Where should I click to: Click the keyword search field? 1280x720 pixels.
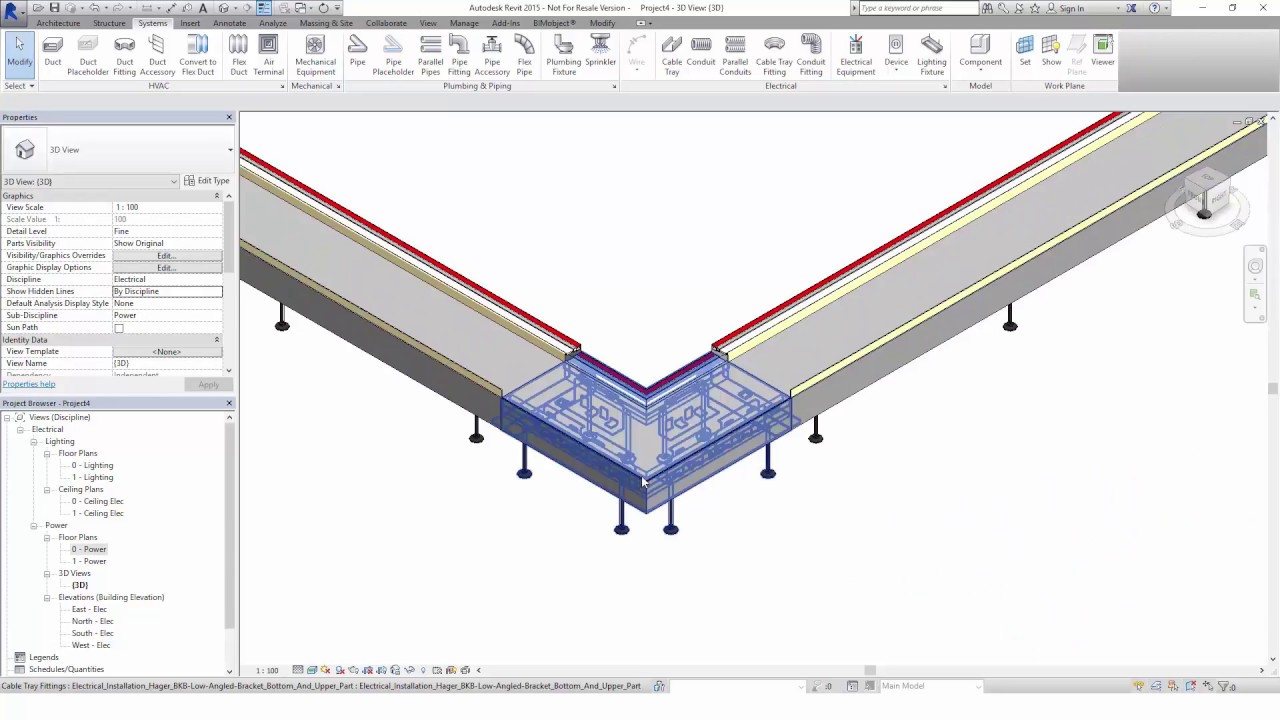pyautogui.click(x=917, y=8)
